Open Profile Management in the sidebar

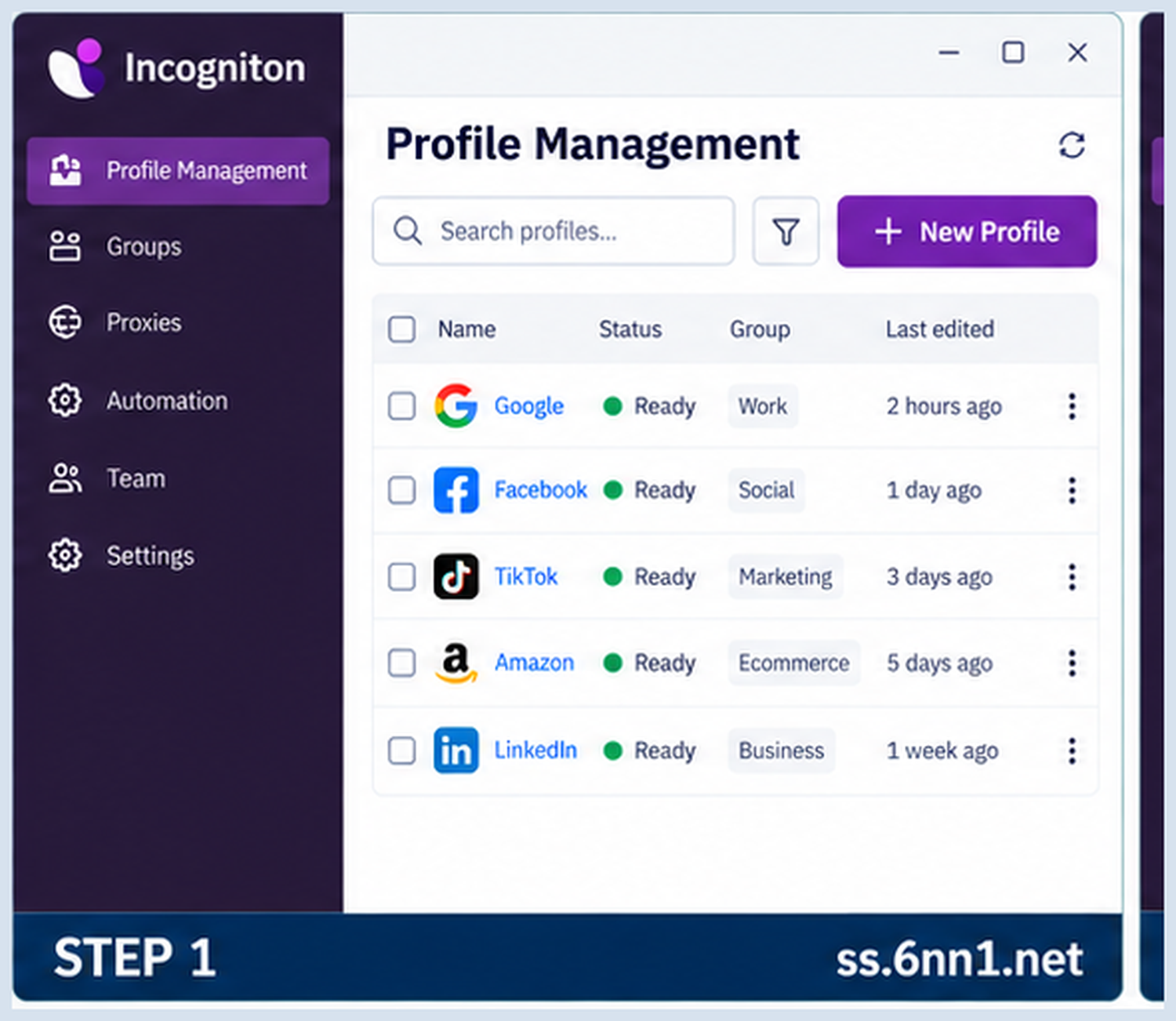tap(178, 171)
